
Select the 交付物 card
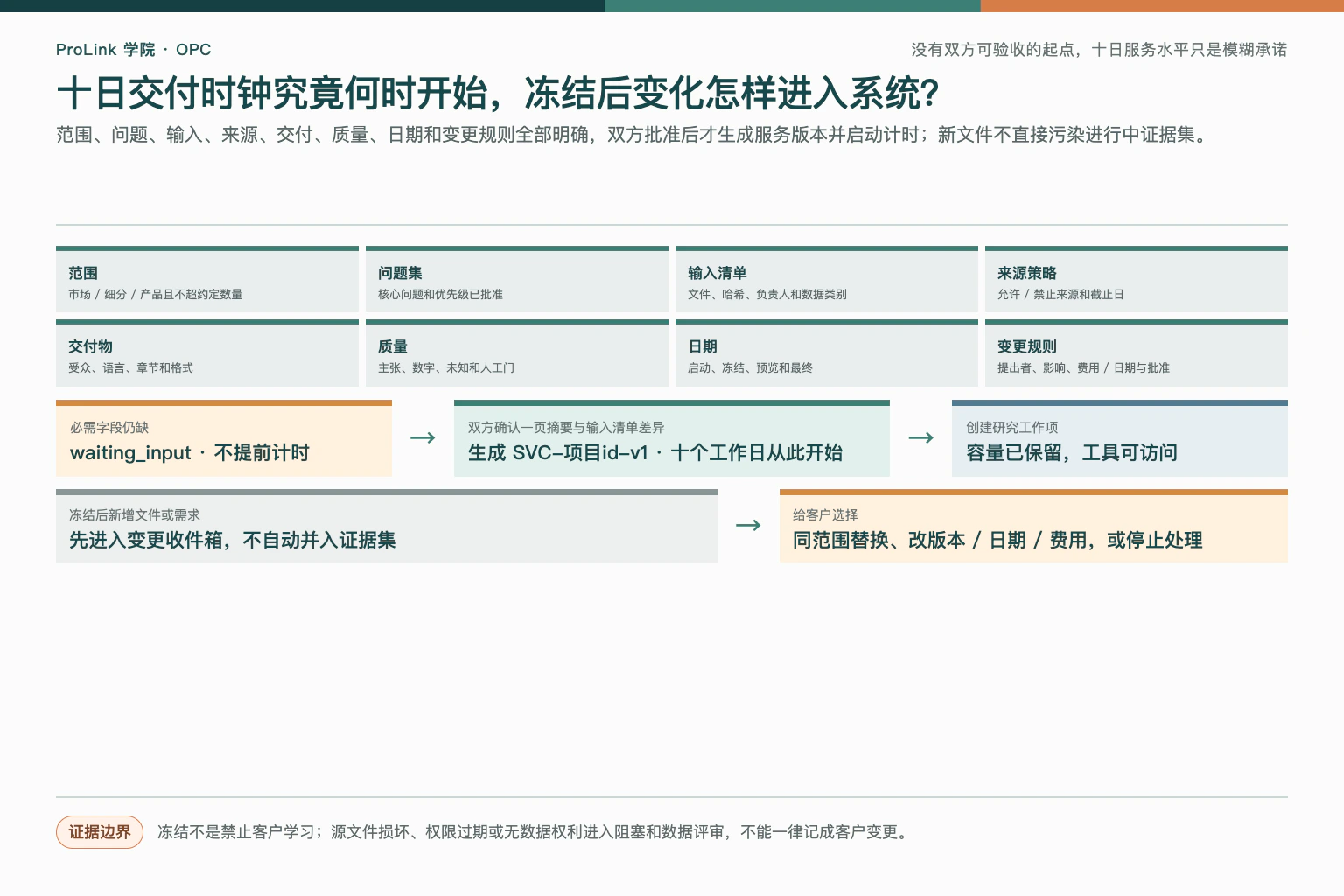(x=207, y=353)
